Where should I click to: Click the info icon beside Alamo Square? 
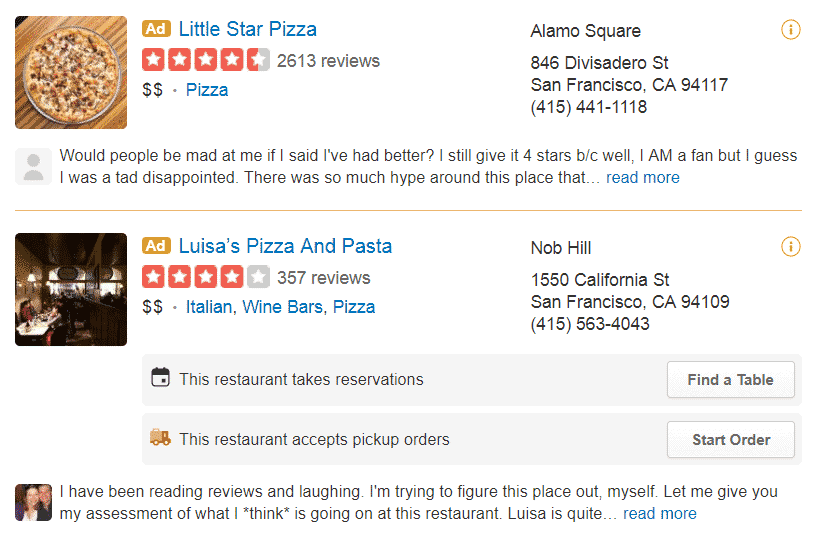[790, 30]
